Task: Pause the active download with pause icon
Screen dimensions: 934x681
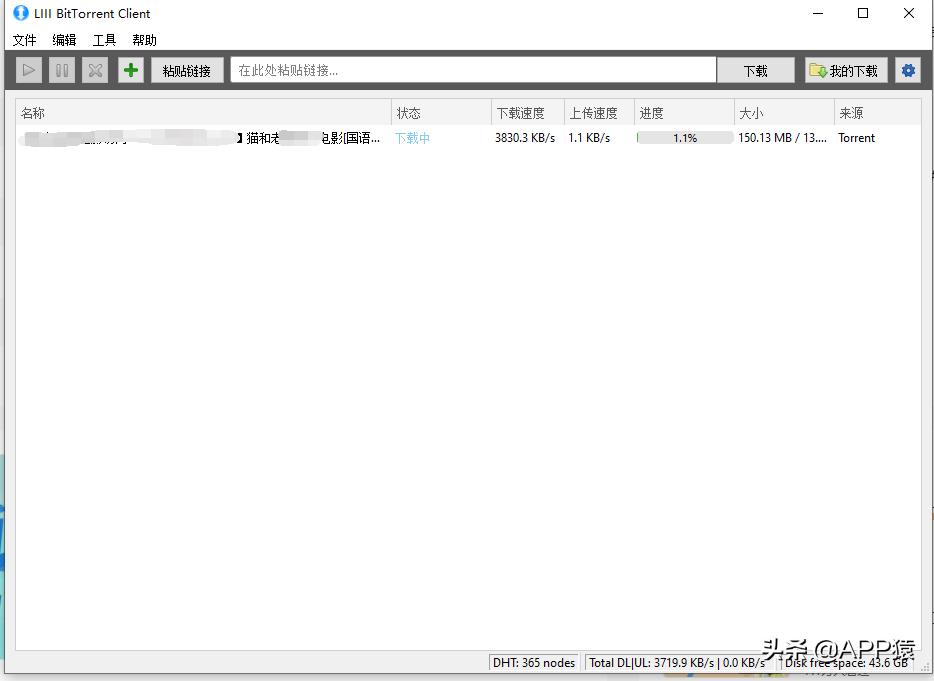Action: pyautogui.click(x=62, y=69)
